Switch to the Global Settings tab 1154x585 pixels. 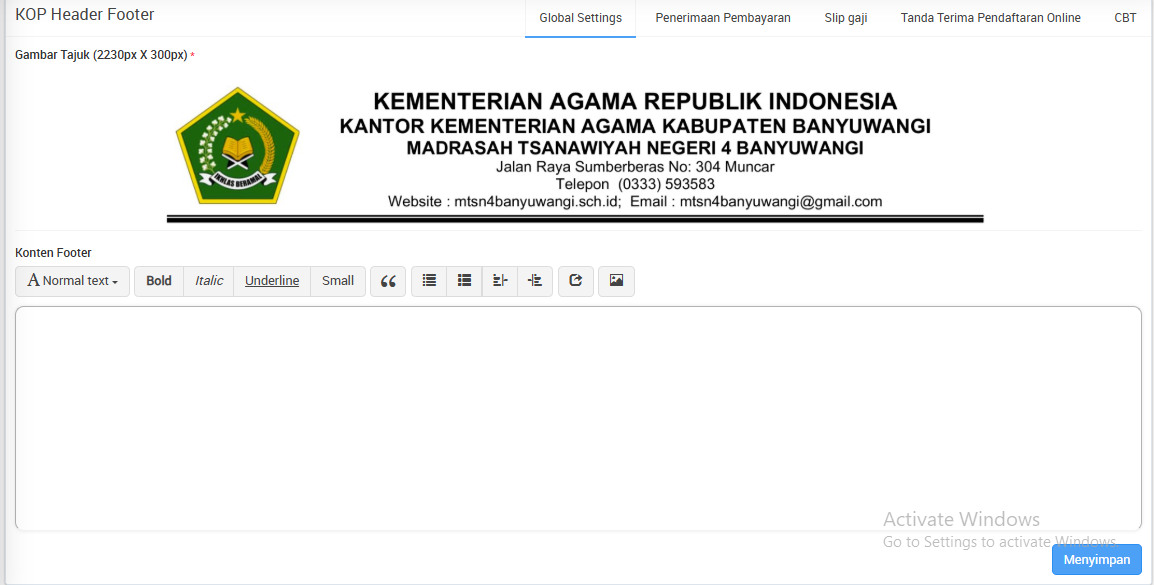click(x=581, y=18)
